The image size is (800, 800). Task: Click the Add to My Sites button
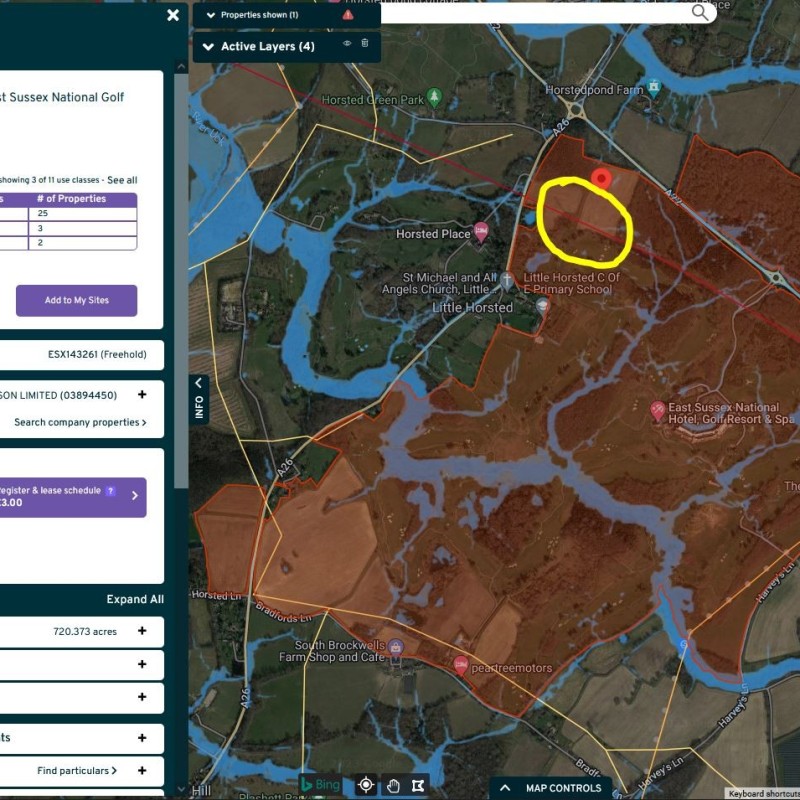(76, 301)
